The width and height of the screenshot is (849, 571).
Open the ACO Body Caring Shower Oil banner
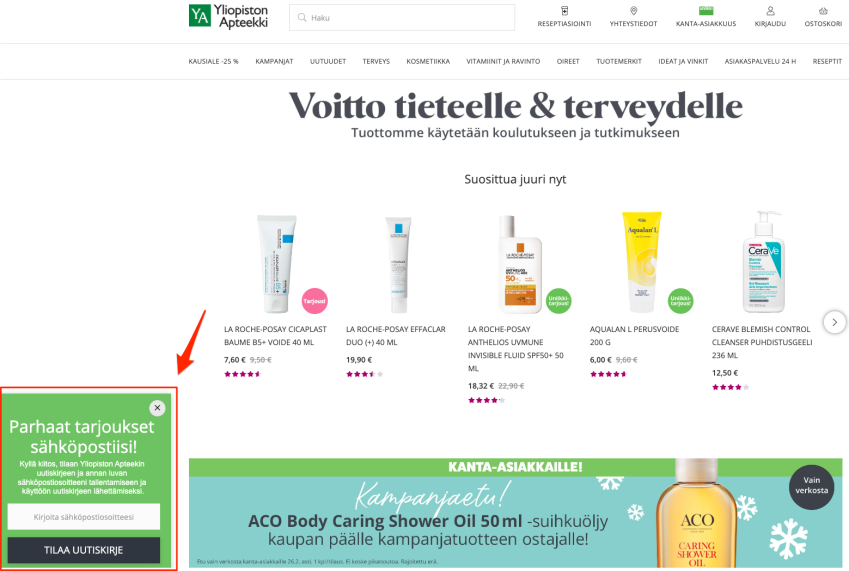coord(515,513)
